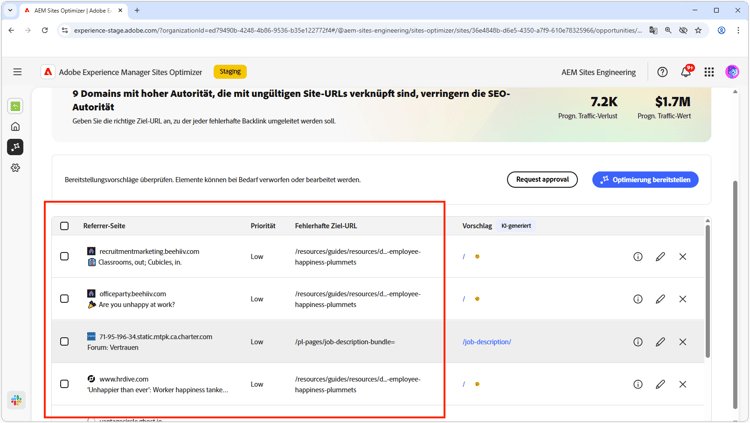Open a new browser tab
The width and height of the screenshot is (750, 423).
tap(137, 10)
